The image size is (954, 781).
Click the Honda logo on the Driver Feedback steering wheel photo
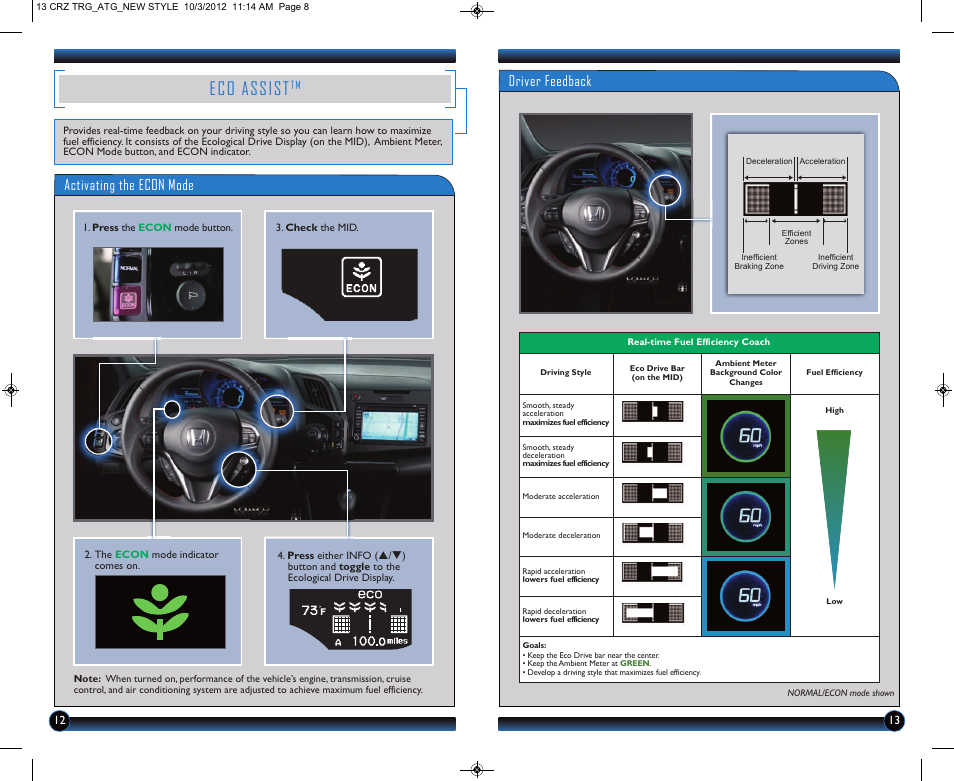pyautogui.click(x=594, y=214)
